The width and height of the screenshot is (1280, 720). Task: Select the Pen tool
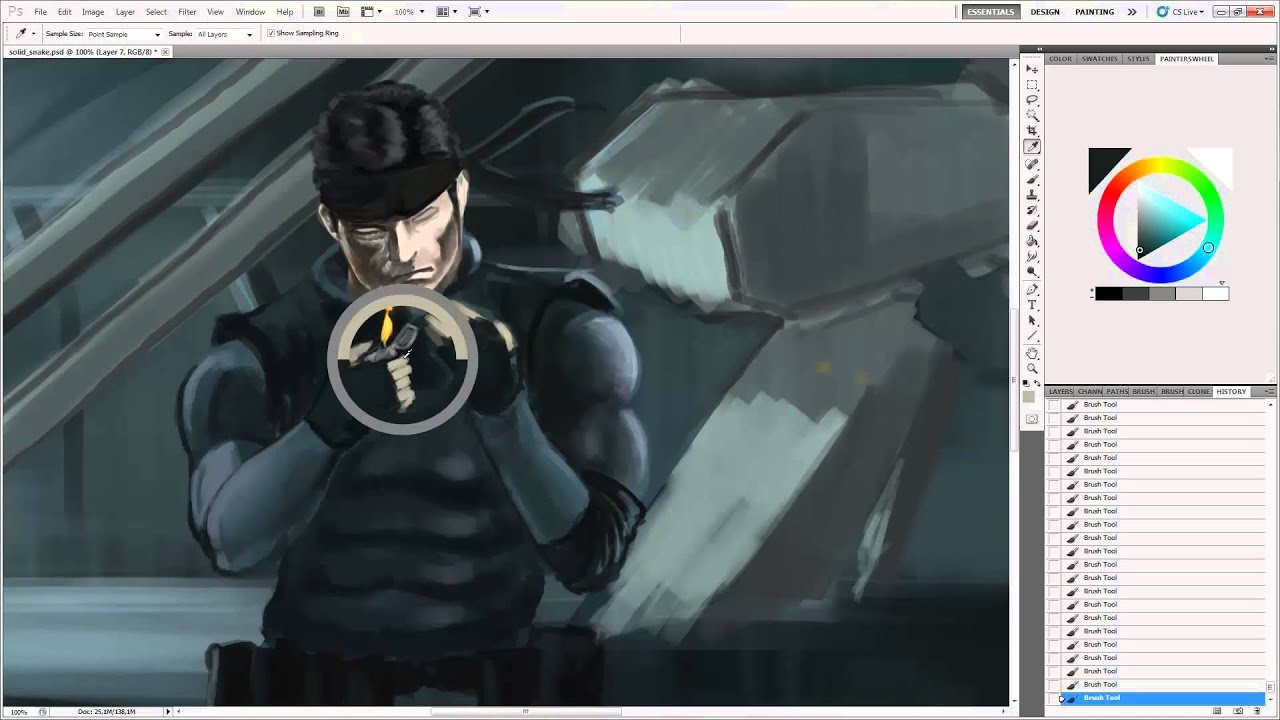[1032, 289]
